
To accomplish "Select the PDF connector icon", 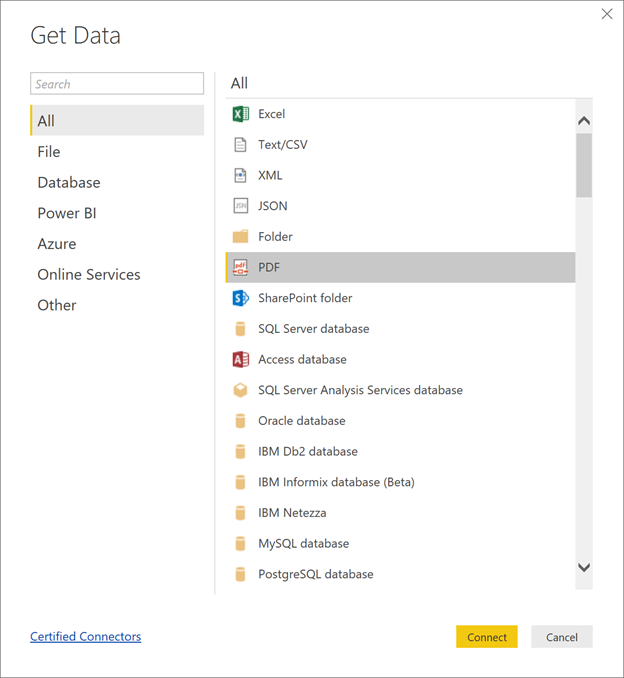I will point(240,267).
